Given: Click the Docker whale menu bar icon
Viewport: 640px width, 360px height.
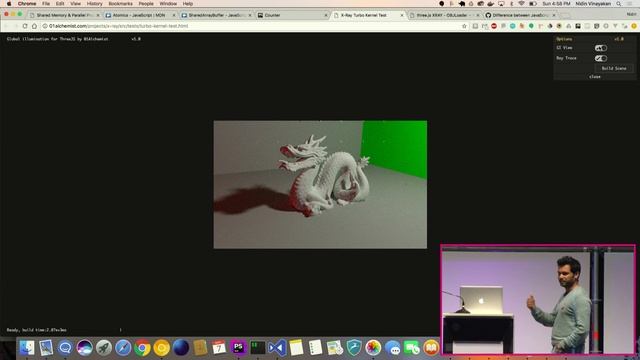Looking at the screenshot, I should 491,4.
